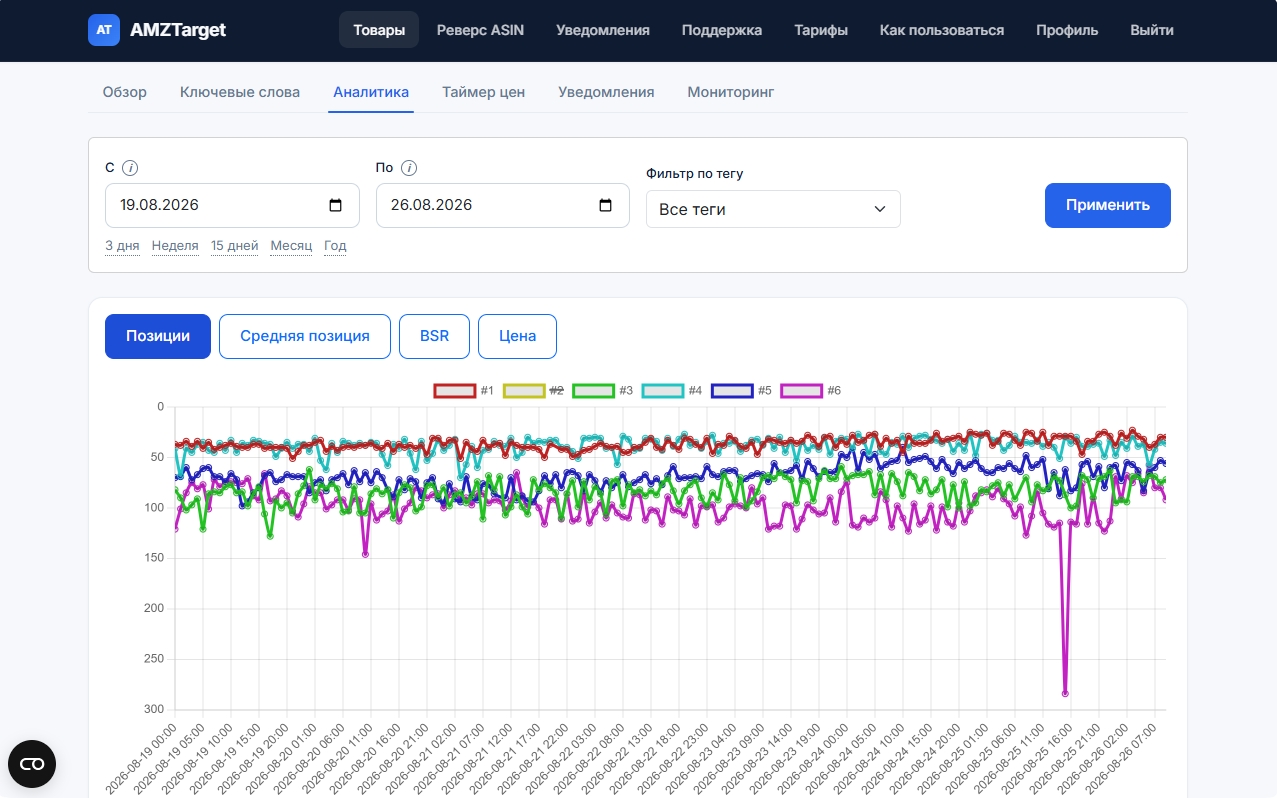Switch to the Ключевые слова tab
1277x798 pixels.
240,92
